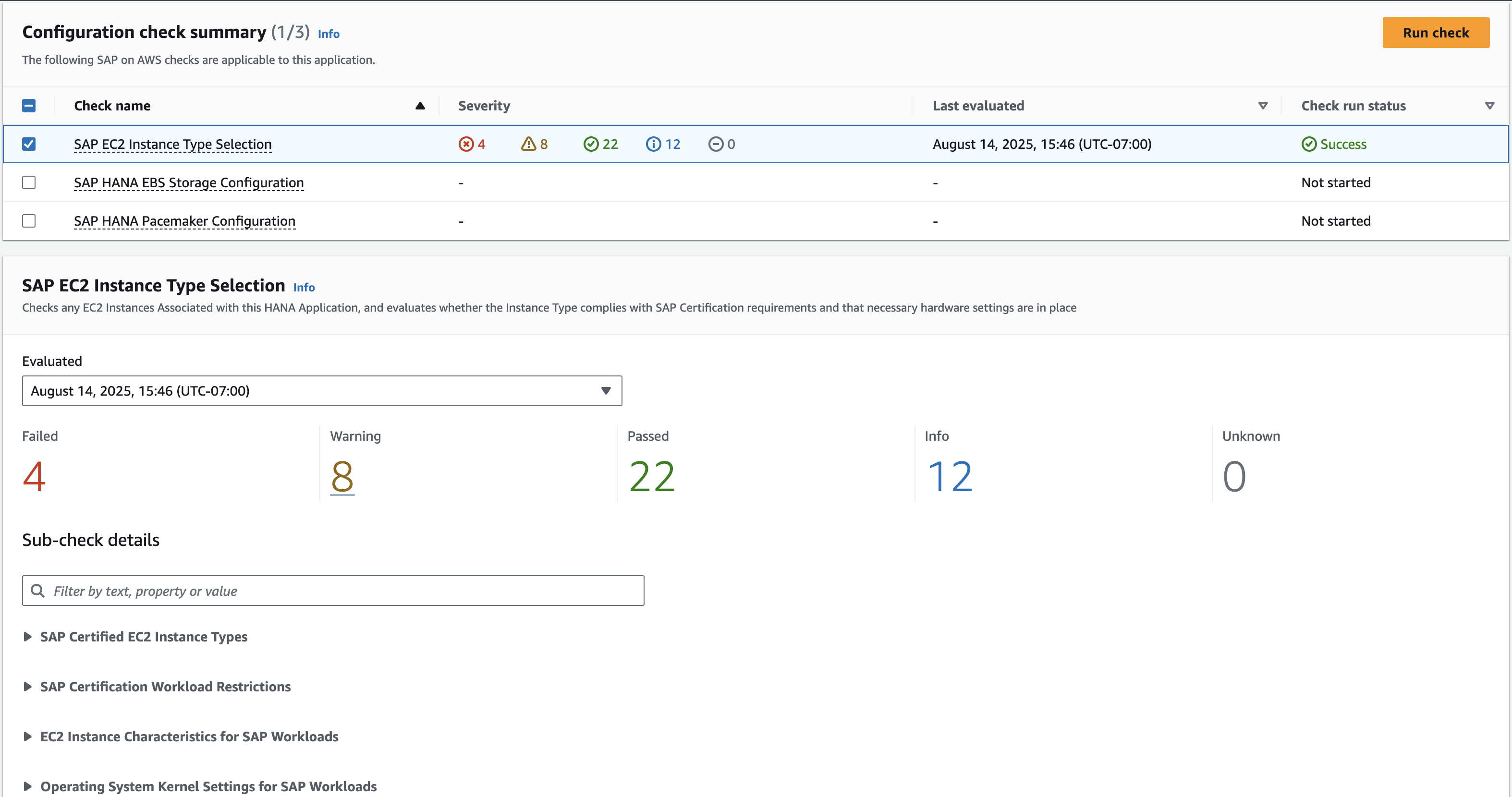Open the Evaluated date dropdown
Viewport: 1512px width, 797px height.
[322, 391]
